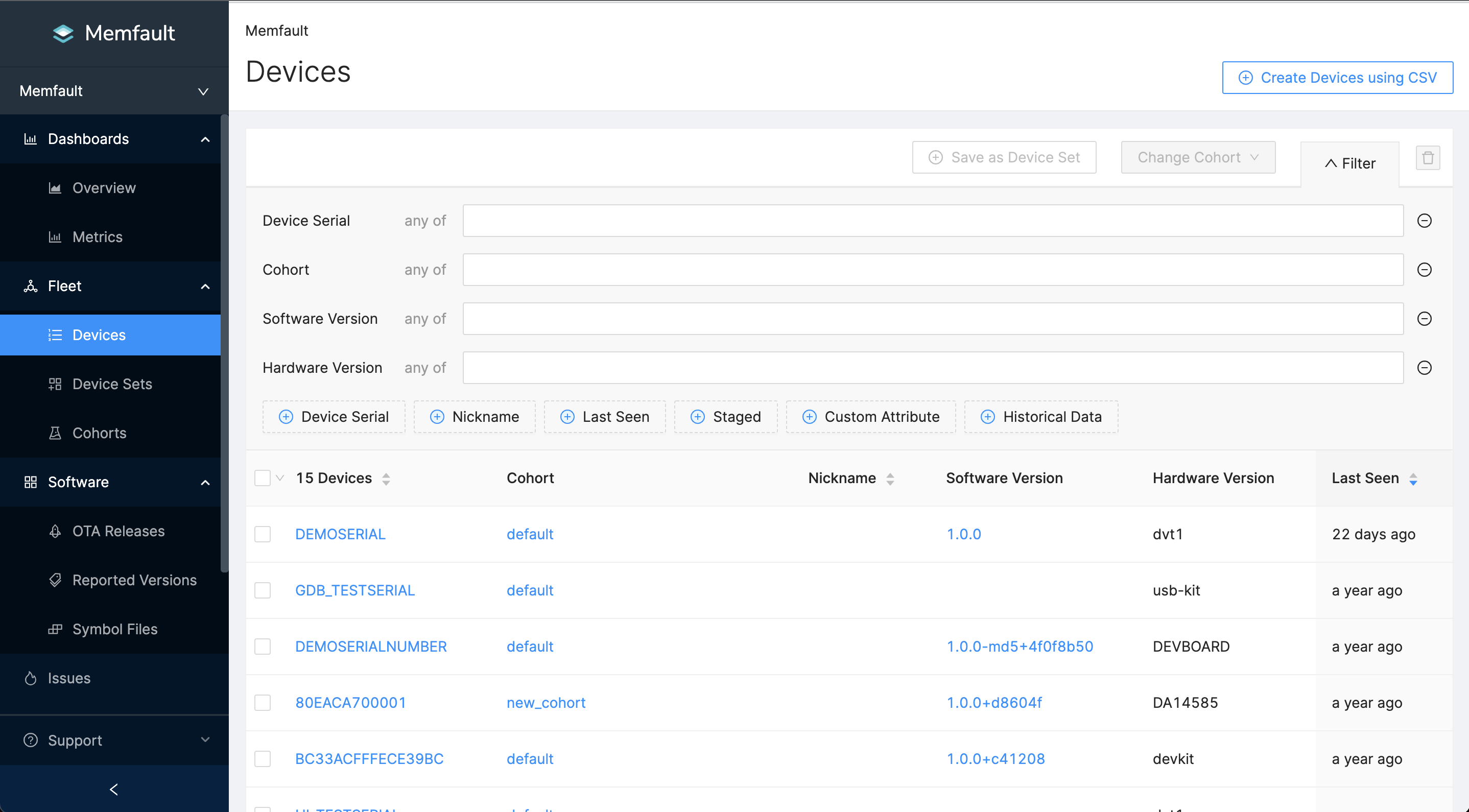
Task: Add another Device Serial filter
Action: pyautogui.click(x=334, y=417)
